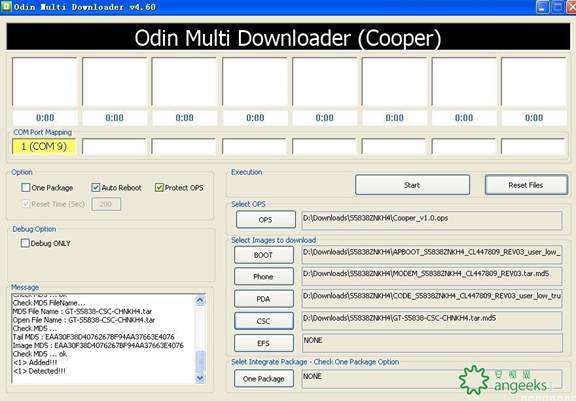This screenshot has width=576, height=401.
Task: Click the Reset Time value field 200
Action: tap(106, 204)
